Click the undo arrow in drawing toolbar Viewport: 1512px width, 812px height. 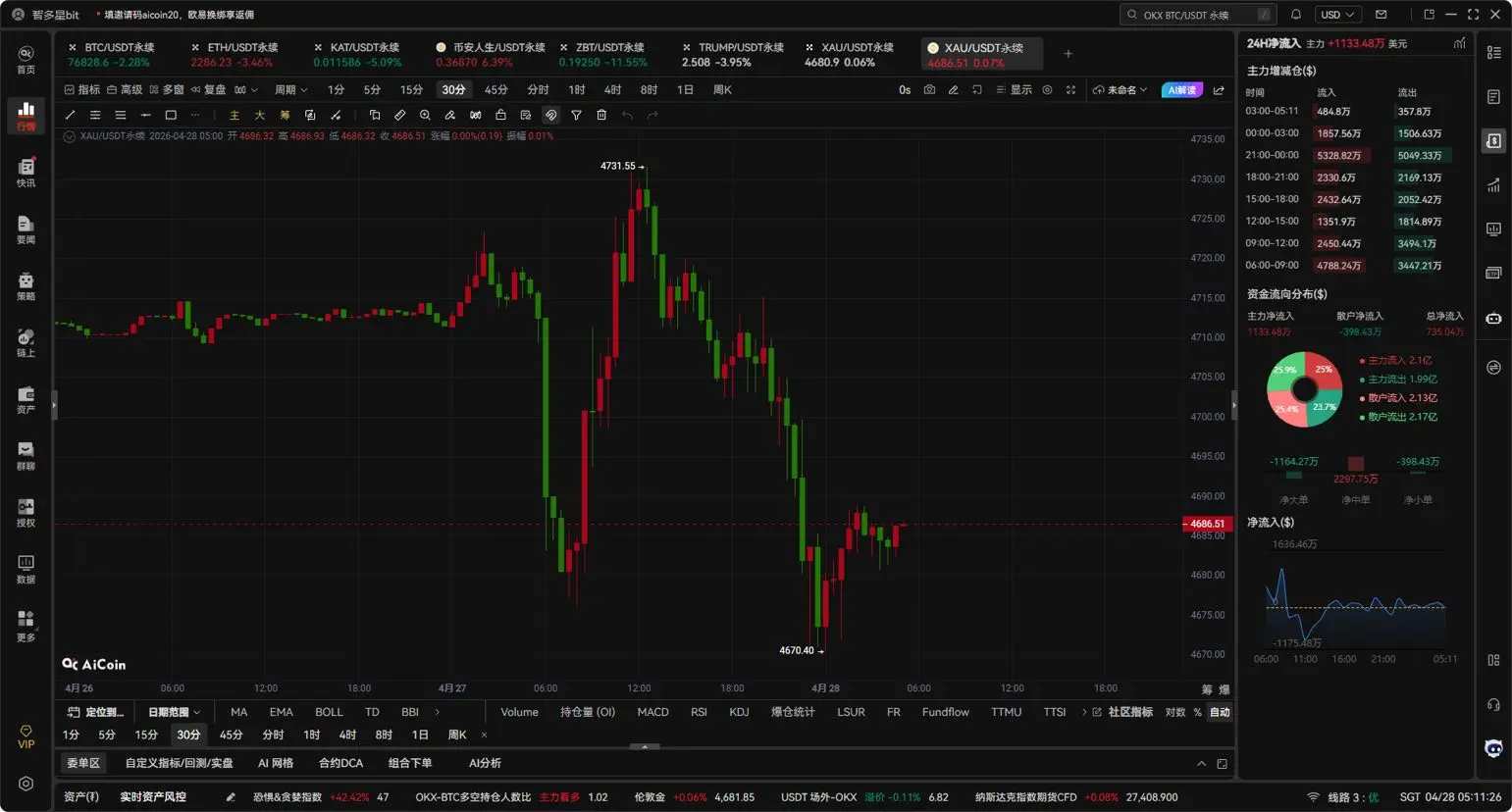tap(627, 115)
